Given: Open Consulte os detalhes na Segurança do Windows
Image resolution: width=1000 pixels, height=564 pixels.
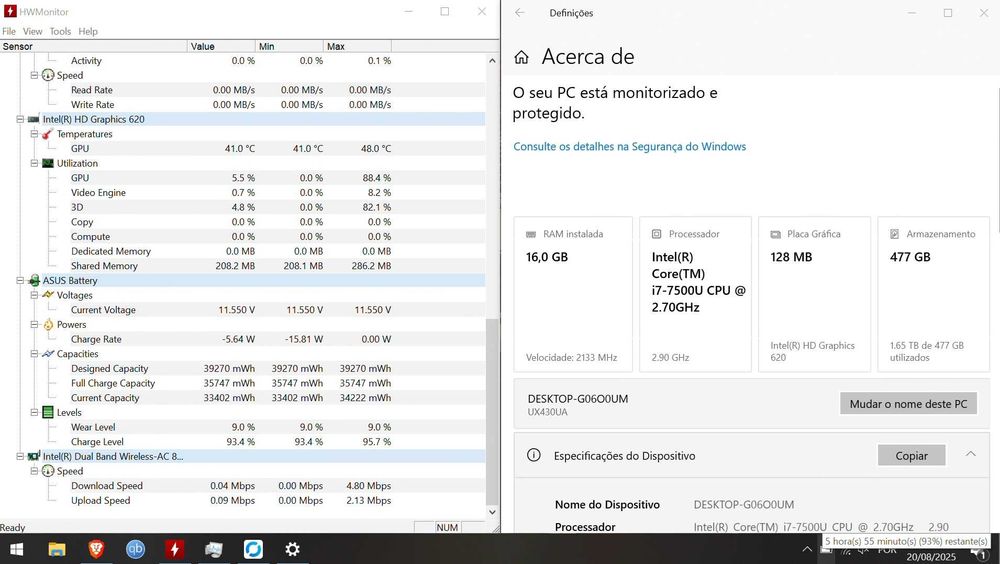Looking at the screenshot, I should coord(629,147).
